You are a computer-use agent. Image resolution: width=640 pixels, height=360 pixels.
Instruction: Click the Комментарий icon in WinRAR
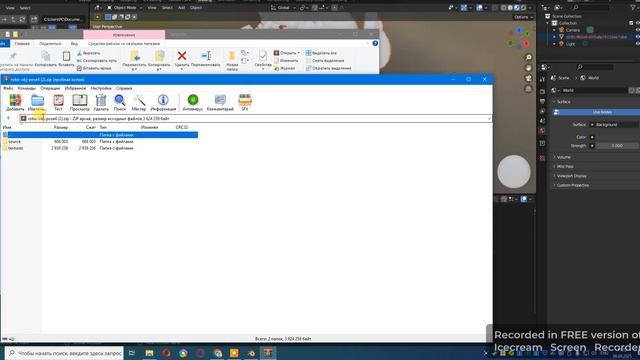coord(220,100)
